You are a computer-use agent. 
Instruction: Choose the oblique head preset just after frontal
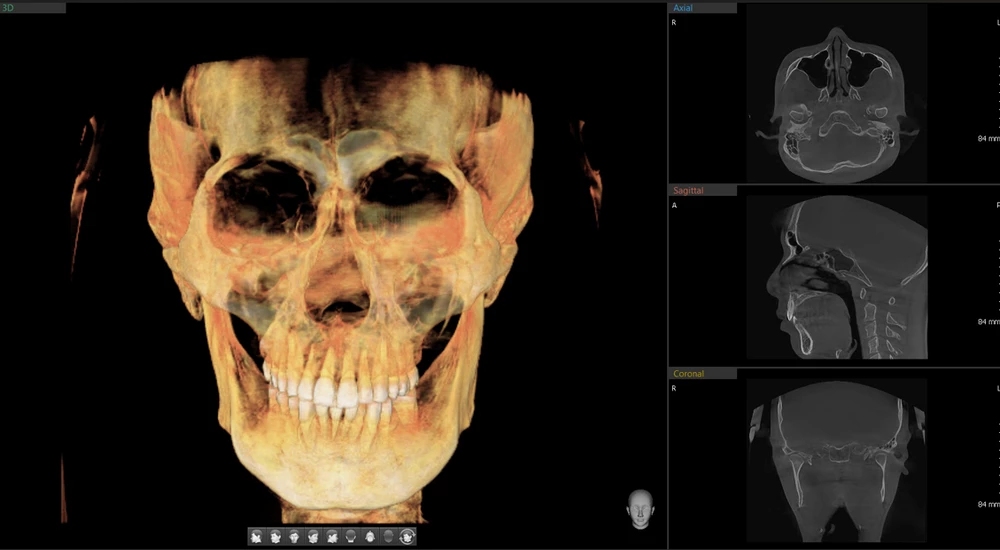click(x=313, y=537)
